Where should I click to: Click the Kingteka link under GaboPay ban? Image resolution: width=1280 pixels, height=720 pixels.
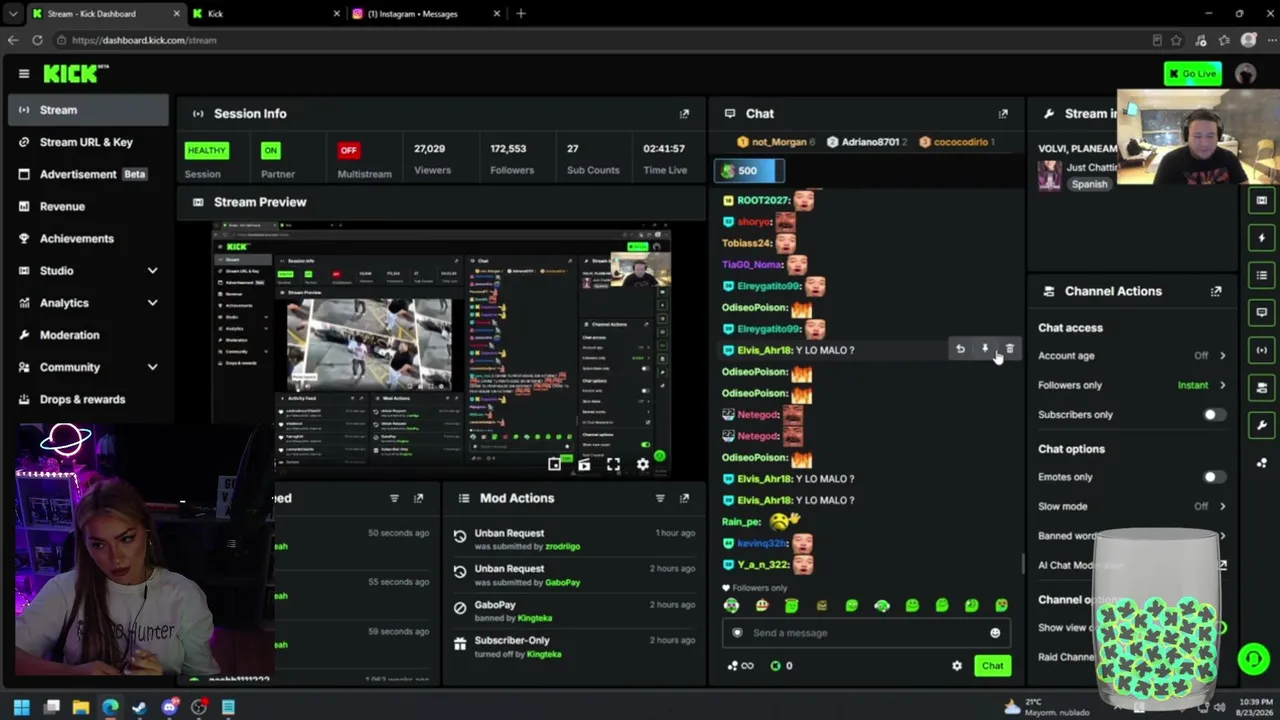tap(535, 618)
